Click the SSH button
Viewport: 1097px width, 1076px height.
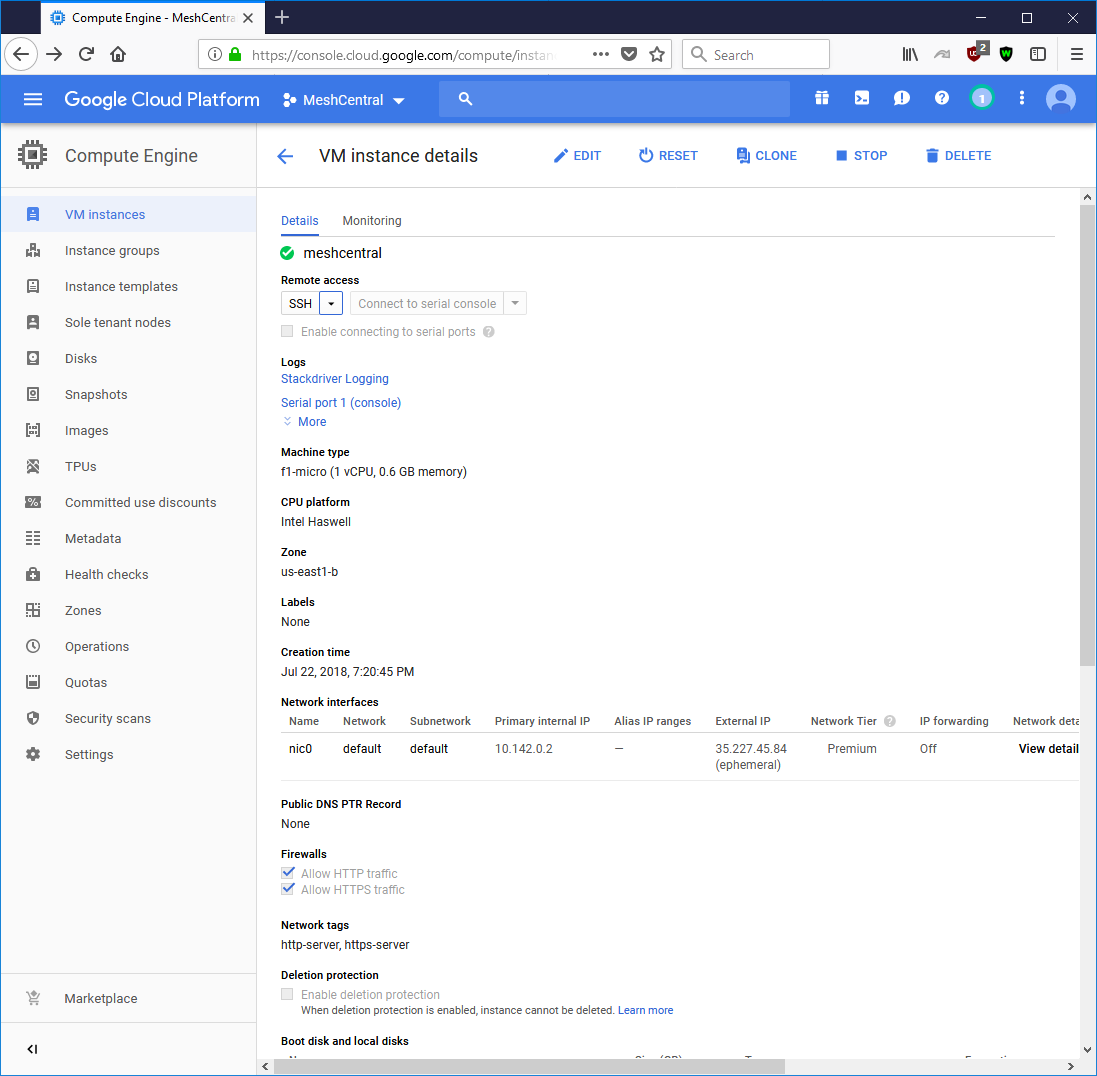(x=300, y=304)
